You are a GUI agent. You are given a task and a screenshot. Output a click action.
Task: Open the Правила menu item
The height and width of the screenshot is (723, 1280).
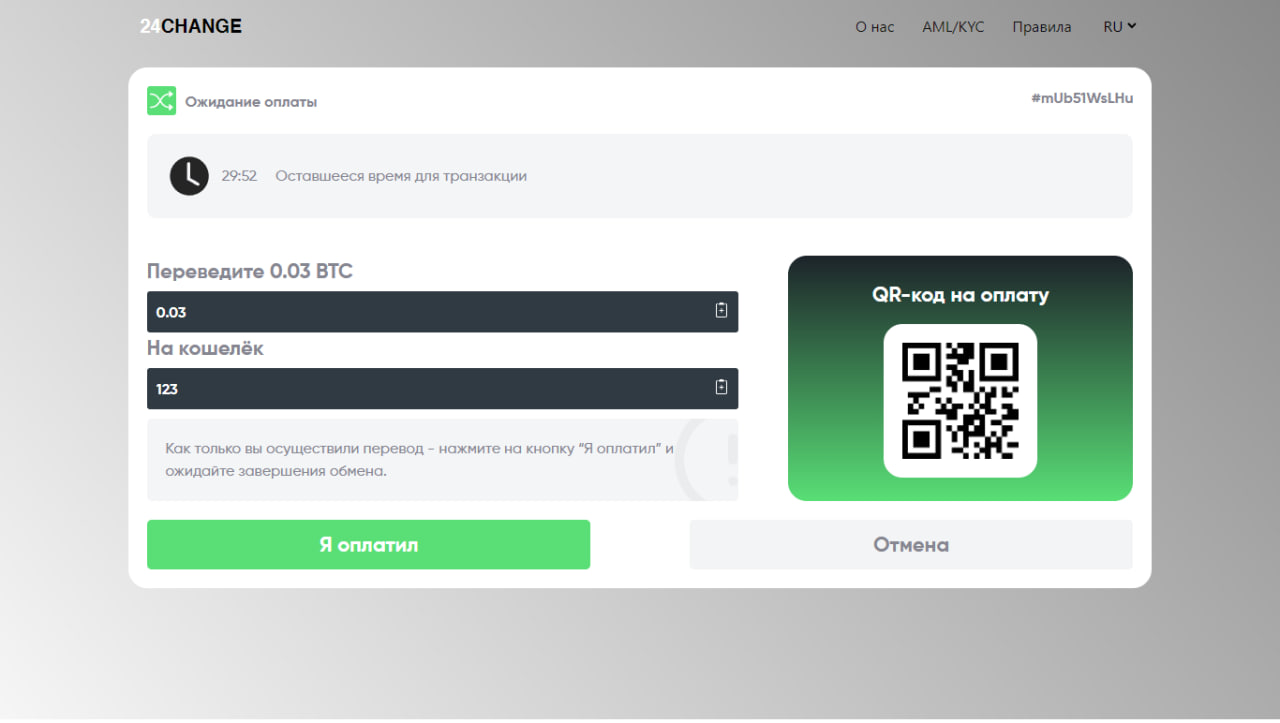[x=1041, y=27]
